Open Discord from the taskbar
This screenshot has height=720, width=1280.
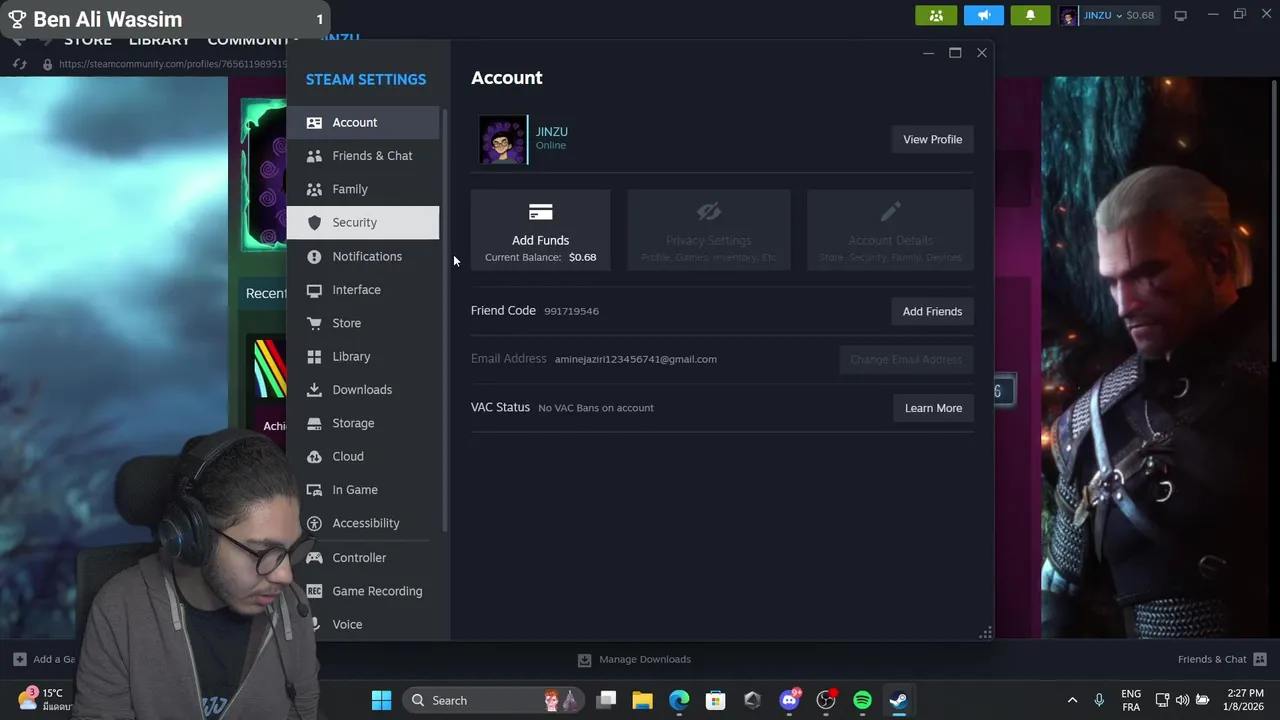pyautogui.click(x=789, y=700)
